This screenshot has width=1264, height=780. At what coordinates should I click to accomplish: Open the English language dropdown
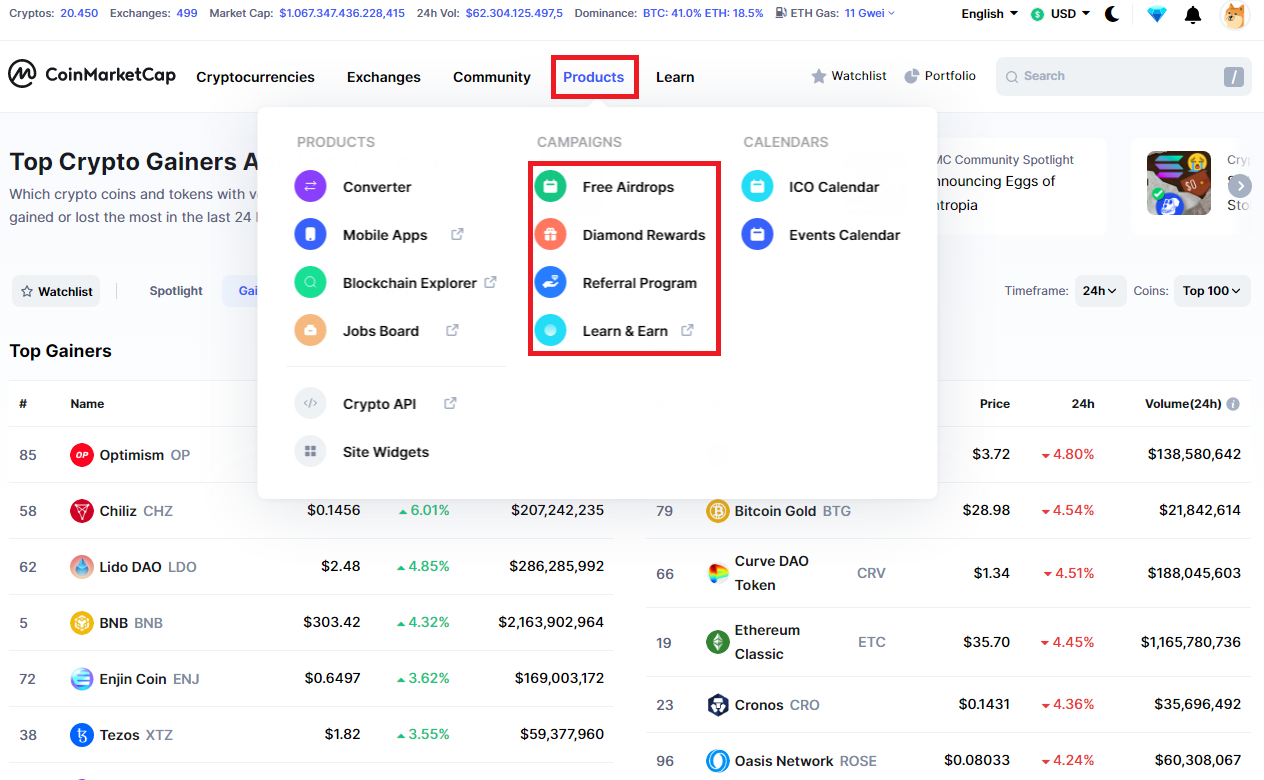[x=990, y=14]
